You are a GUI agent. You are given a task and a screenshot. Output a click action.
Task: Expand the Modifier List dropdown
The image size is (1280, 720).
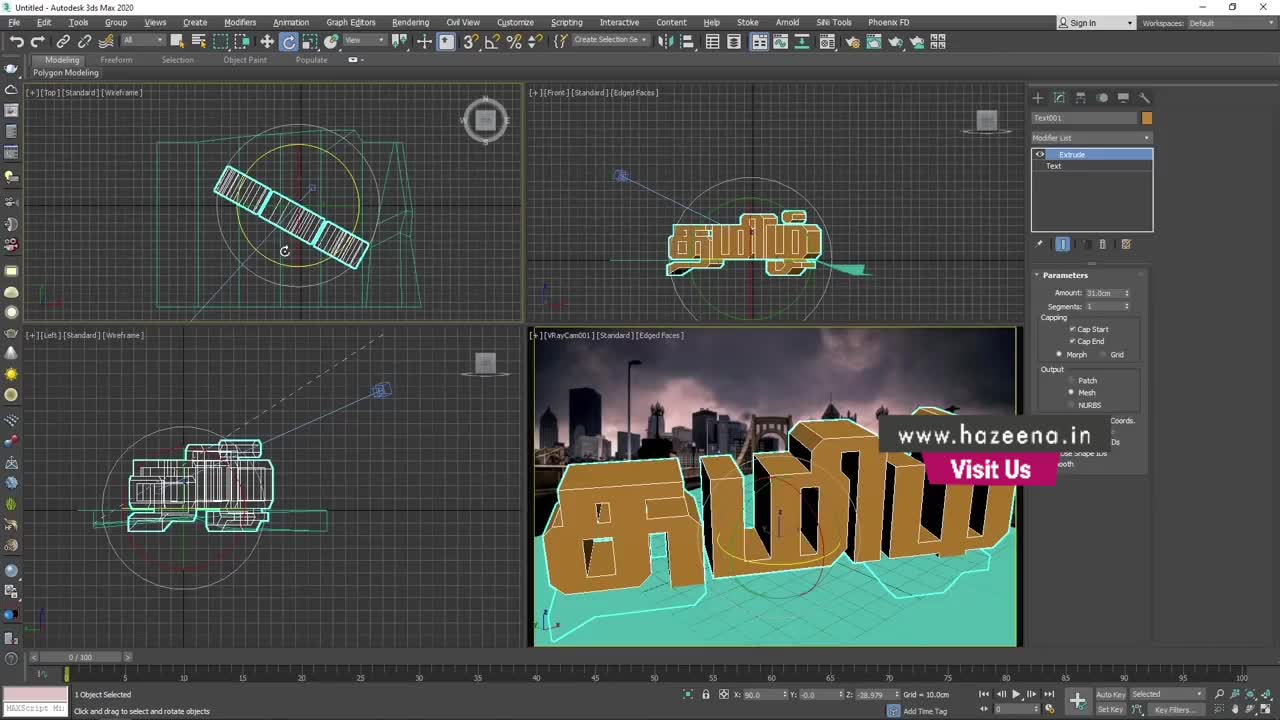pyautogui.click(x=1091, y=137)
